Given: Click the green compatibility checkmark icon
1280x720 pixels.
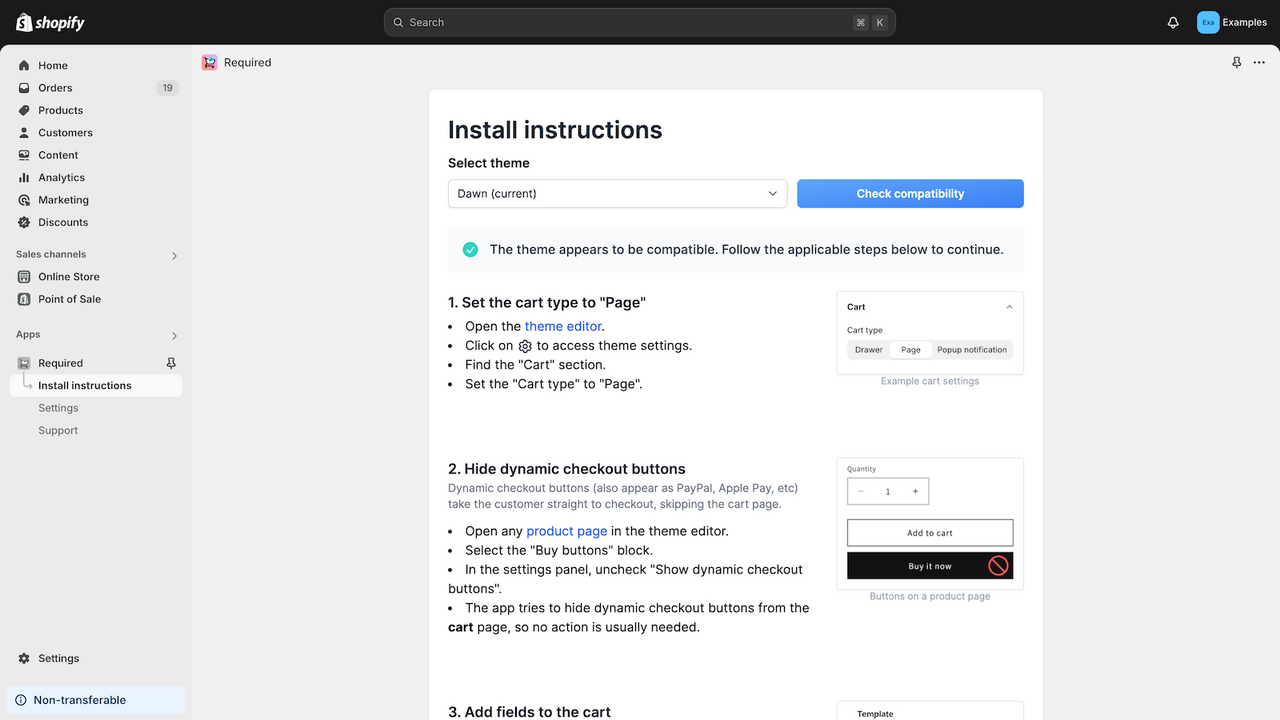Looking at the screenshot, I should pos(470,250).
